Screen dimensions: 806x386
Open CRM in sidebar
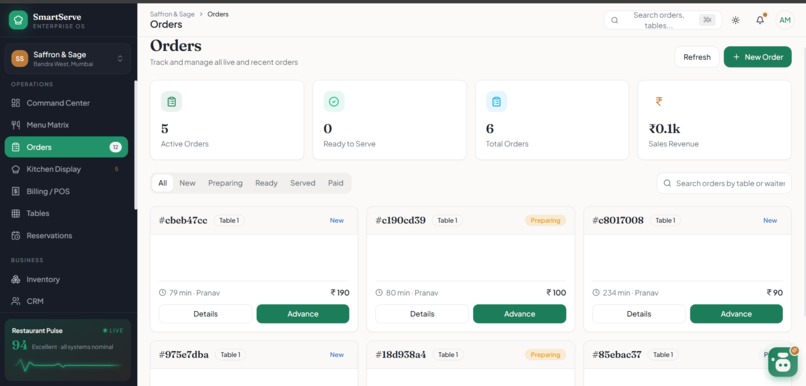click(x=66, y=301)
